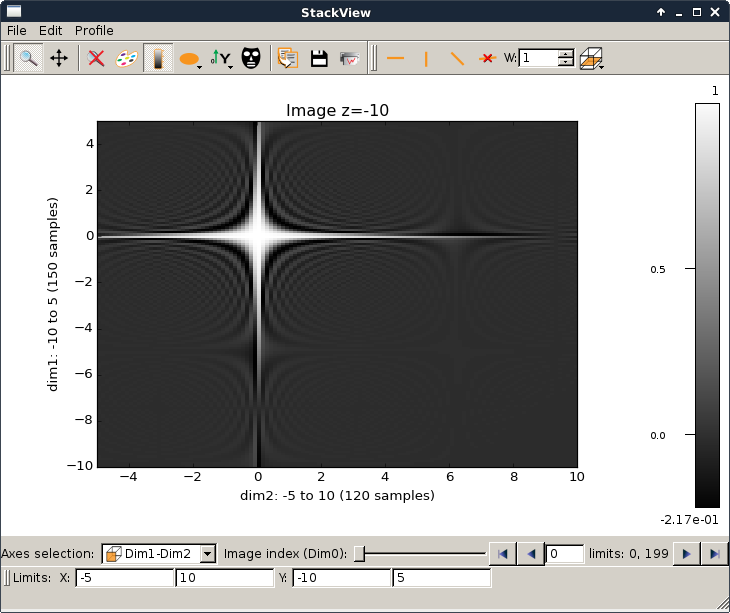Clear the profile with red X icon

pos(487,58)
